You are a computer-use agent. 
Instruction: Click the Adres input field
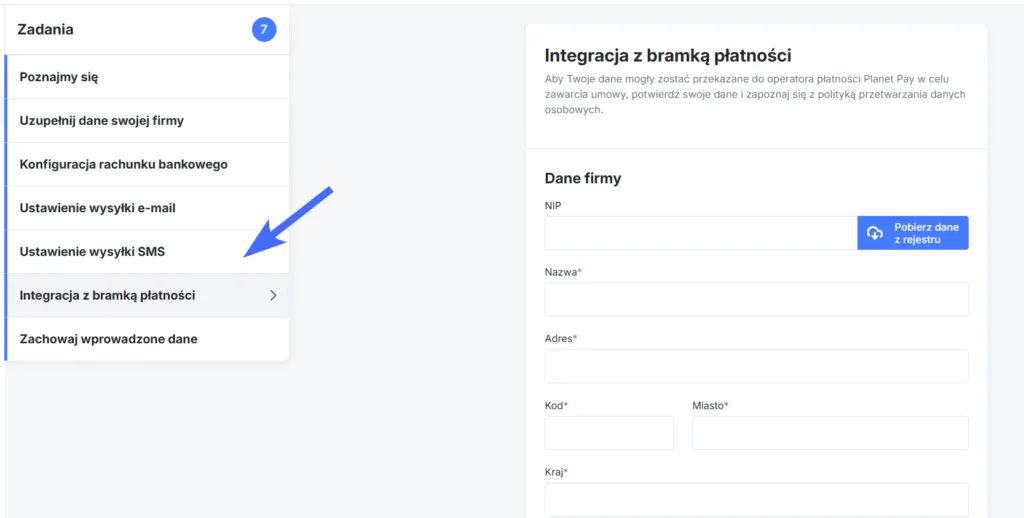pyautogui.click(x=756, y=366)
